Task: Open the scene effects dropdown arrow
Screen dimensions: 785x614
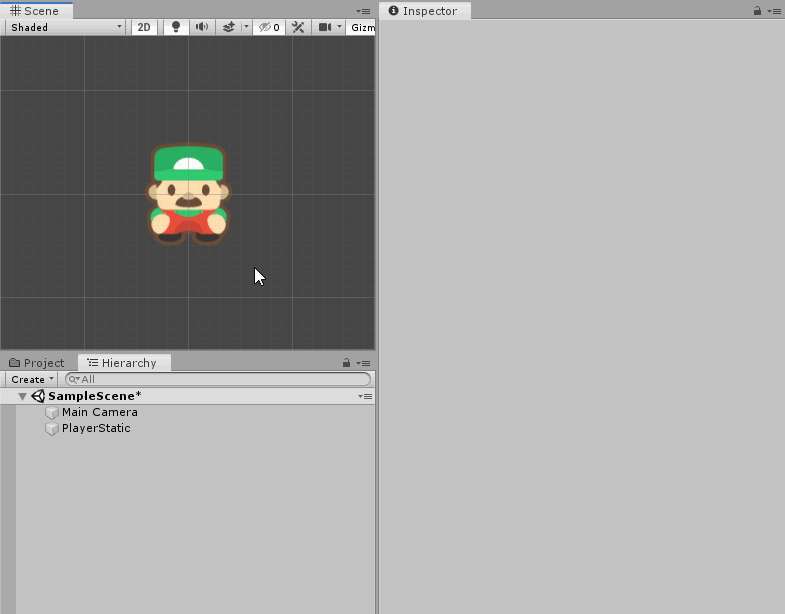Action: pos(245,27)
